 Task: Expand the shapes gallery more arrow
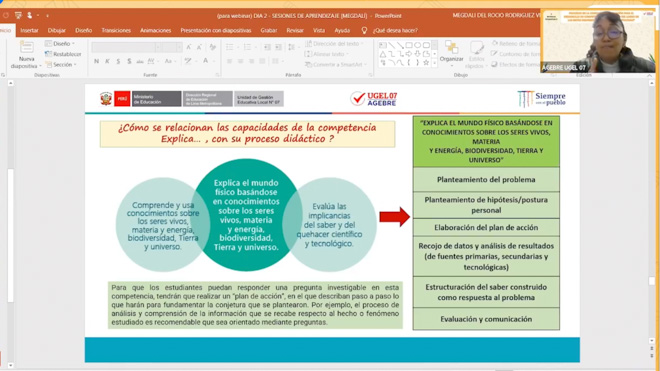coord(434,64)
